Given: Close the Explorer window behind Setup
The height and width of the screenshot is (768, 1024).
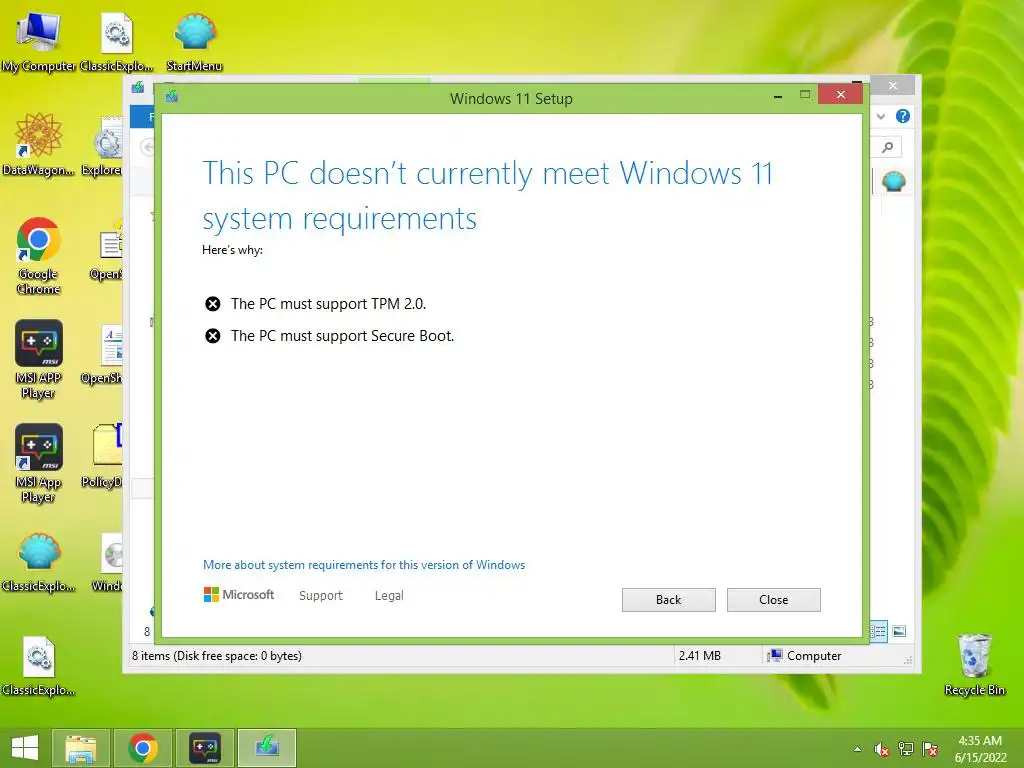Looking at the screenshot, I should click(893, 86).
